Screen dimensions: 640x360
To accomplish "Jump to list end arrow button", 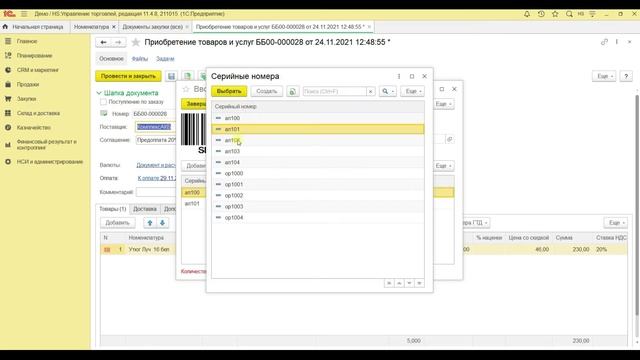I will 419,283.
